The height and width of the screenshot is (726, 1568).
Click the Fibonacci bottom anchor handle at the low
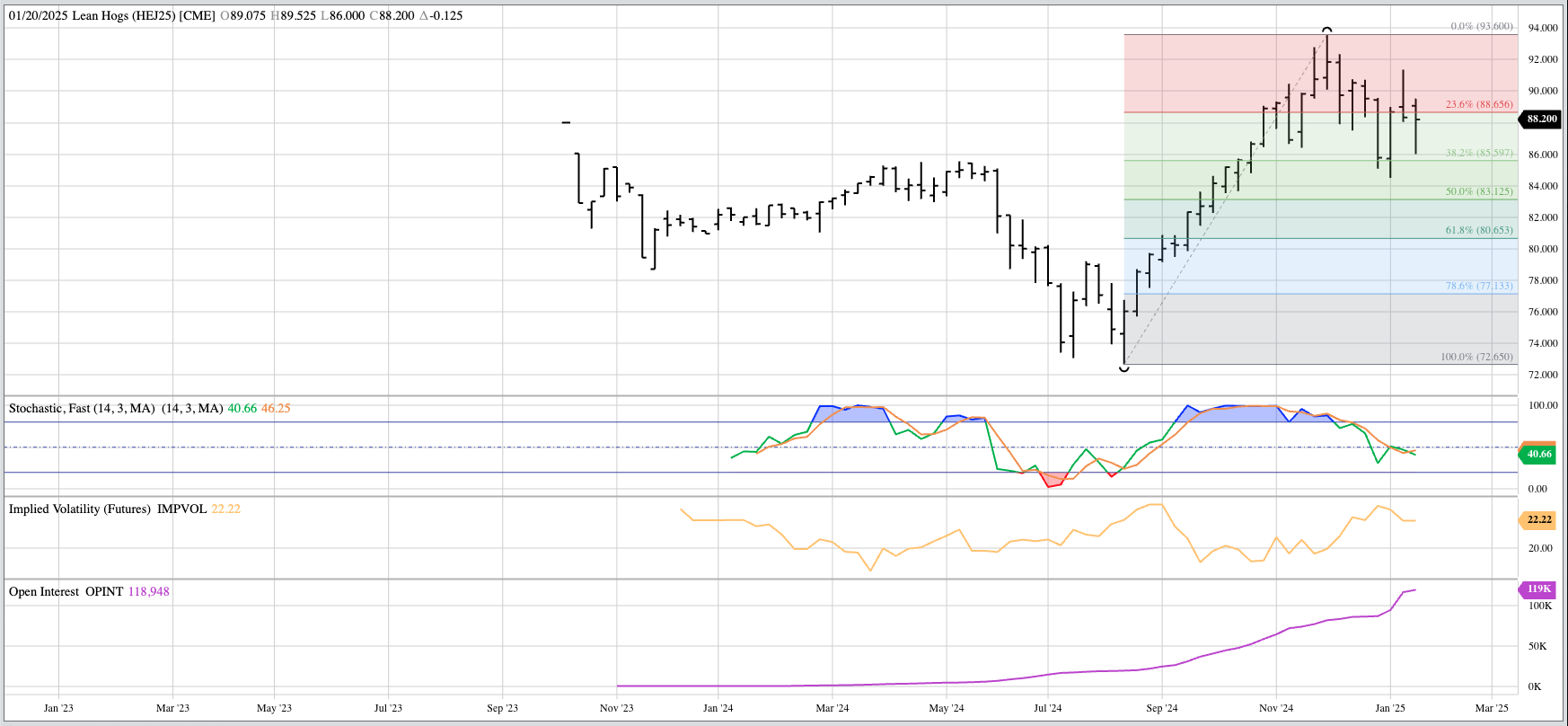pyautogui.click(x=1124, y=367)
